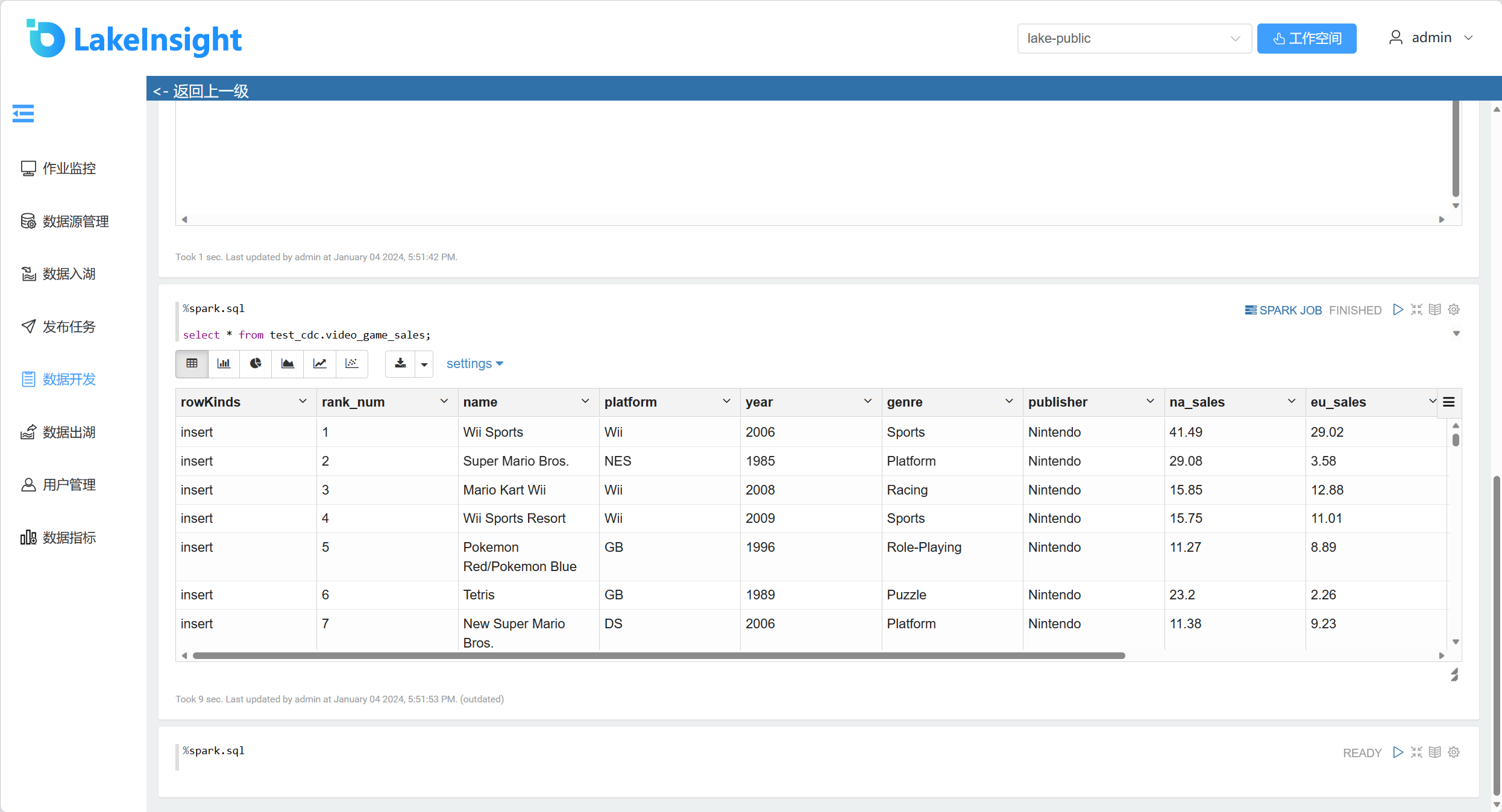Select the Mario Kart Wii cell

pos(529,490)
